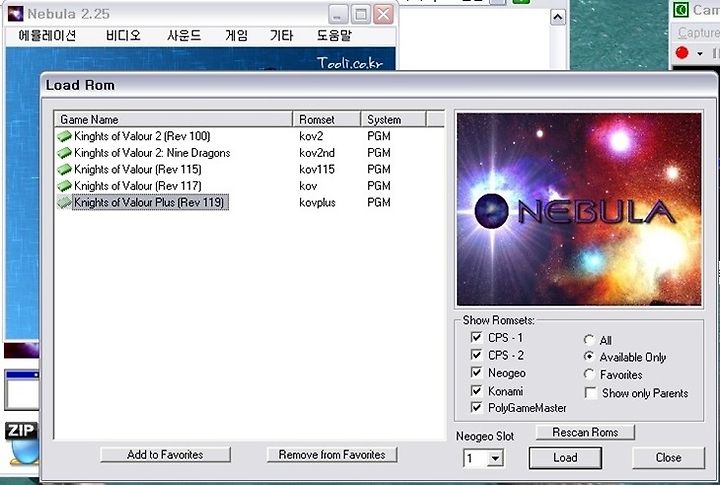Click the red record button in the capture window
Image resolution: width=720 pixels, height=485 pixels.
click(x=682, y=53)
